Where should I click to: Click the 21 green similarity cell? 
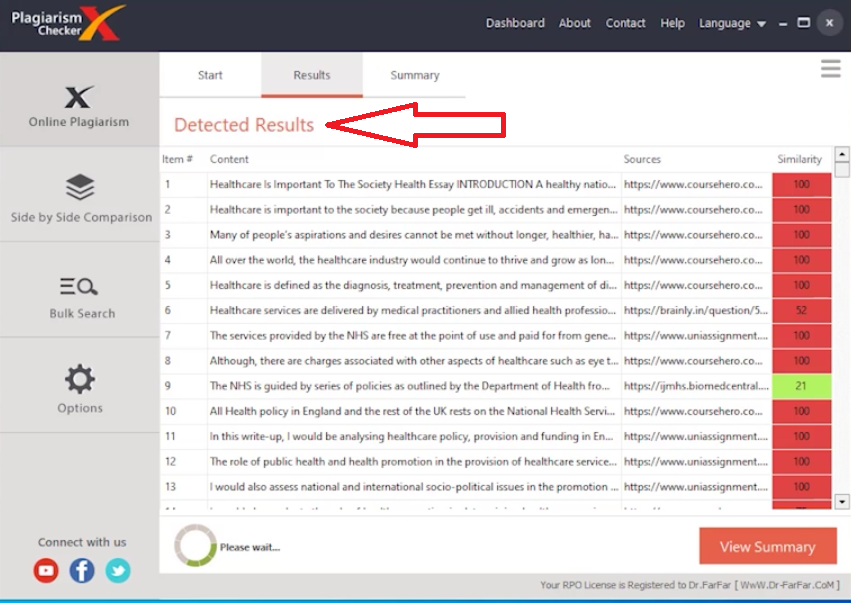[x=801, y=386]
